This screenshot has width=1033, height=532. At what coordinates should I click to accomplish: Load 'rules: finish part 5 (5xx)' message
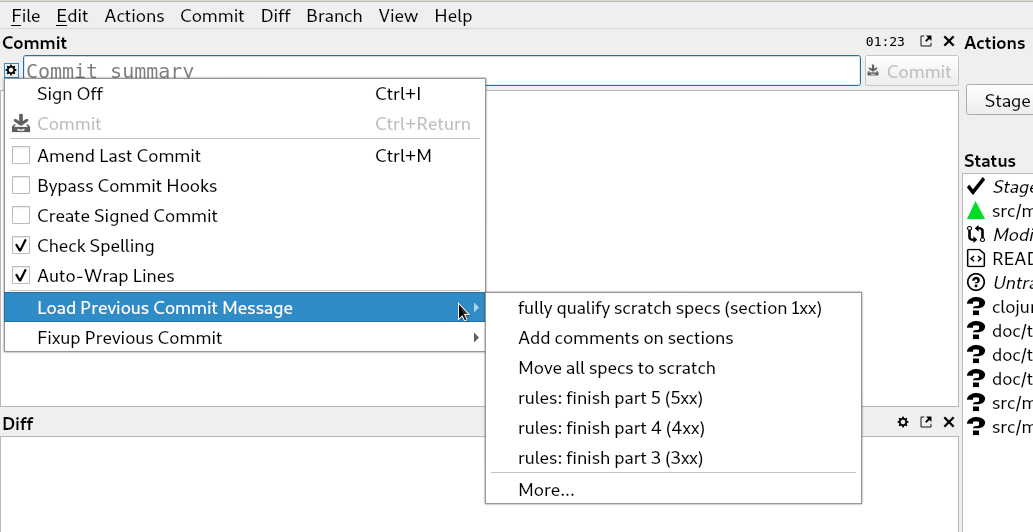coord(673,398)
